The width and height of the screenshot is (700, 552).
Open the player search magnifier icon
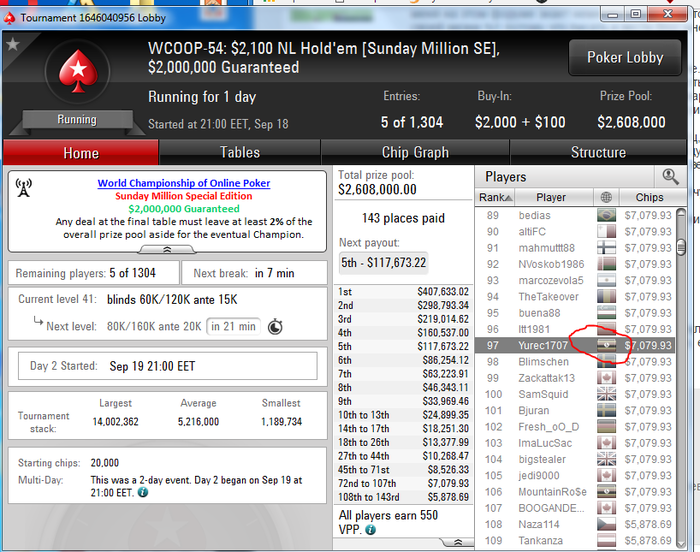coord(670,177)
